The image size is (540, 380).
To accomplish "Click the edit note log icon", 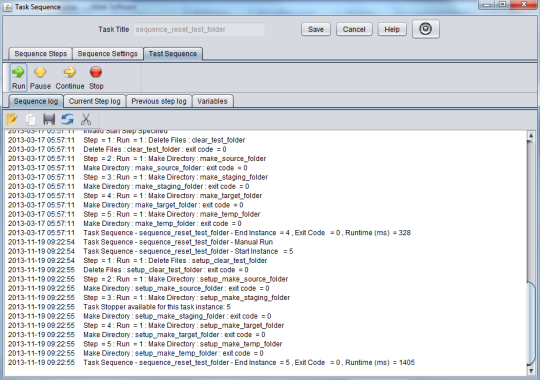I will coord(12,119).
